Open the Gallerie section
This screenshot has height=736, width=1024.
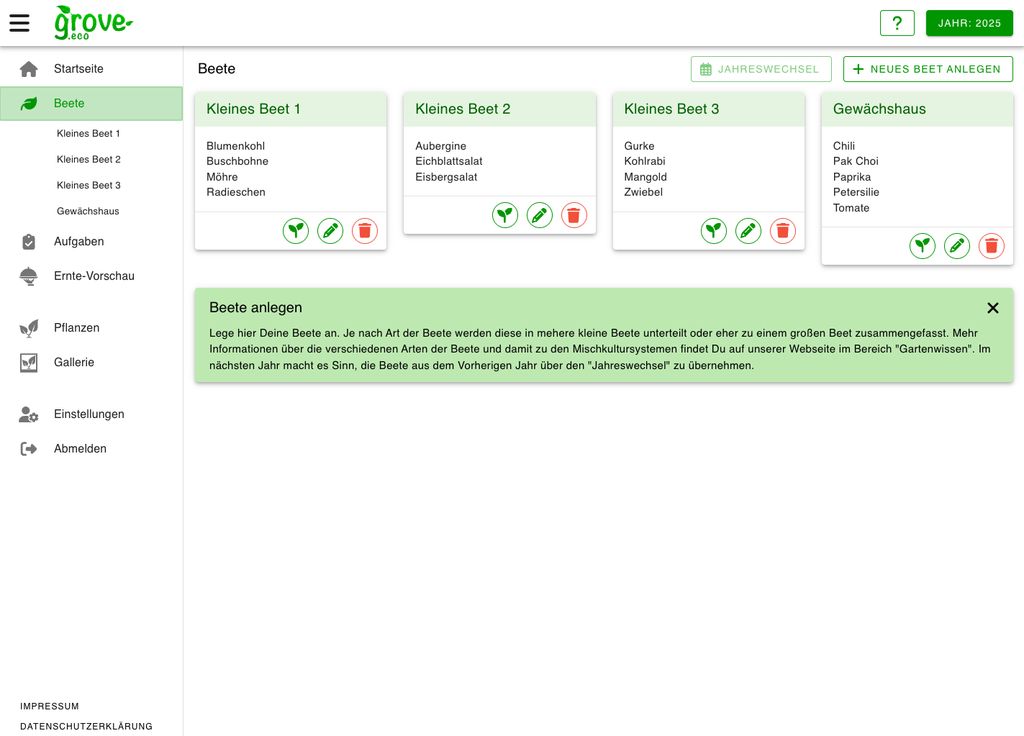click(x=74, y=362)
